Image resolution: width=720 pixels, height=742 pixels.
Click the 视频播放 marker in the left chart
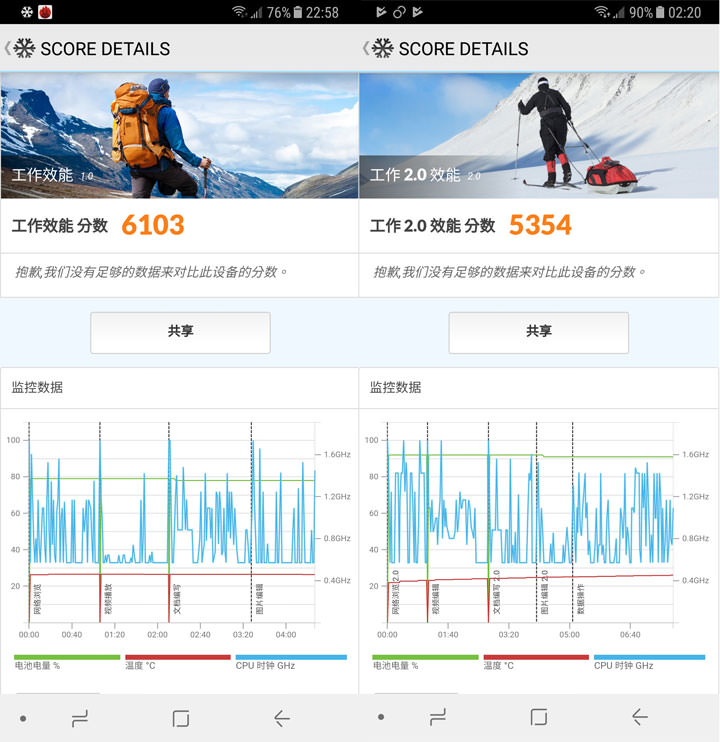click(107, 599)
